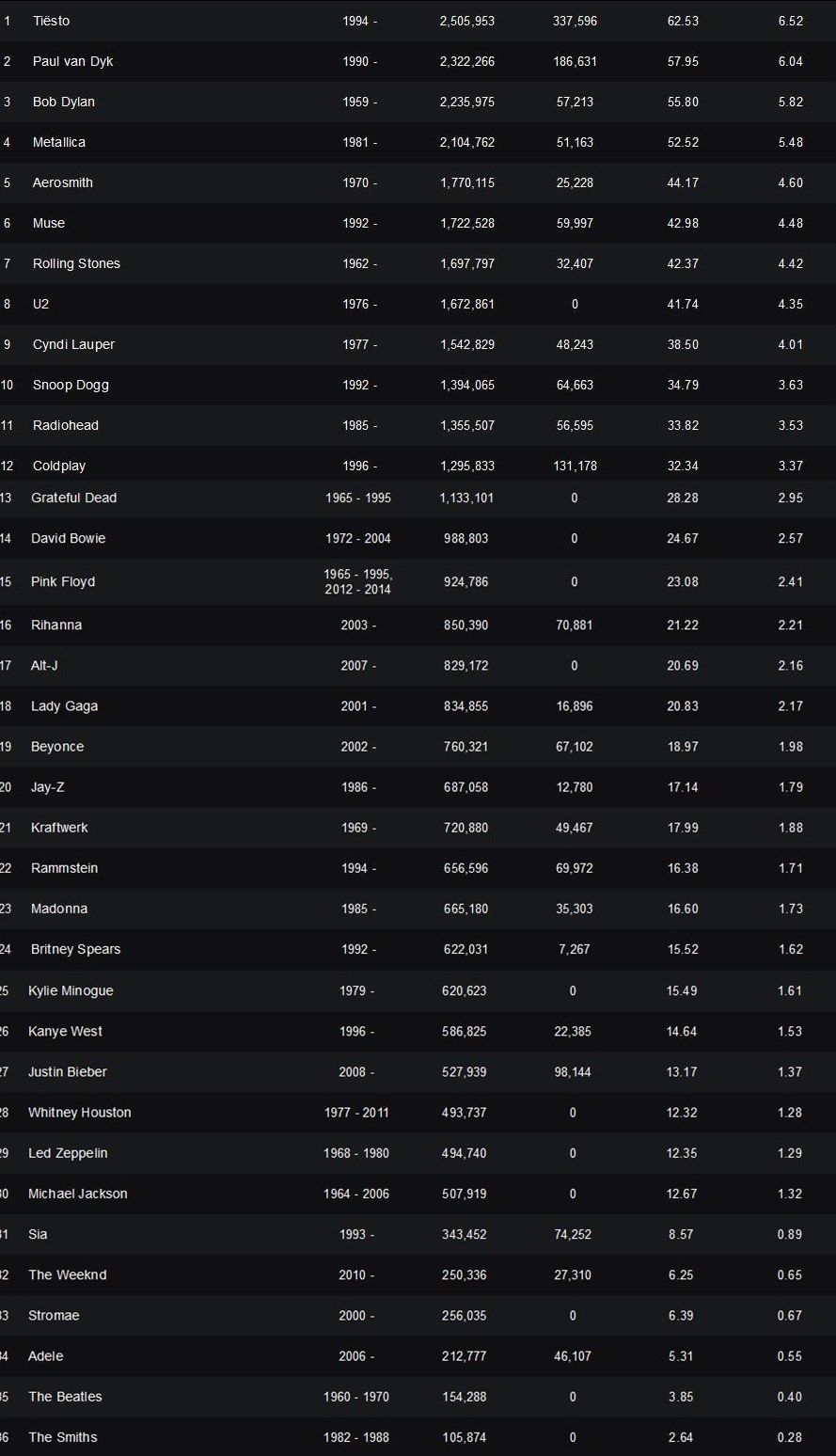
Task: Click The Weeknd artist name
Action: 67,1274
